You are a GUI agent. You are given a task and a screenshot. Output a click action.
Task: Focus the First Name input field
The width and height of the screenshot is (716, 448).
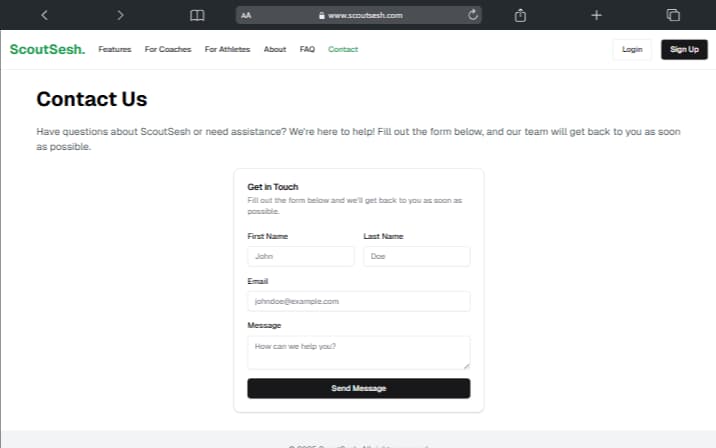(x=300, y=257)
